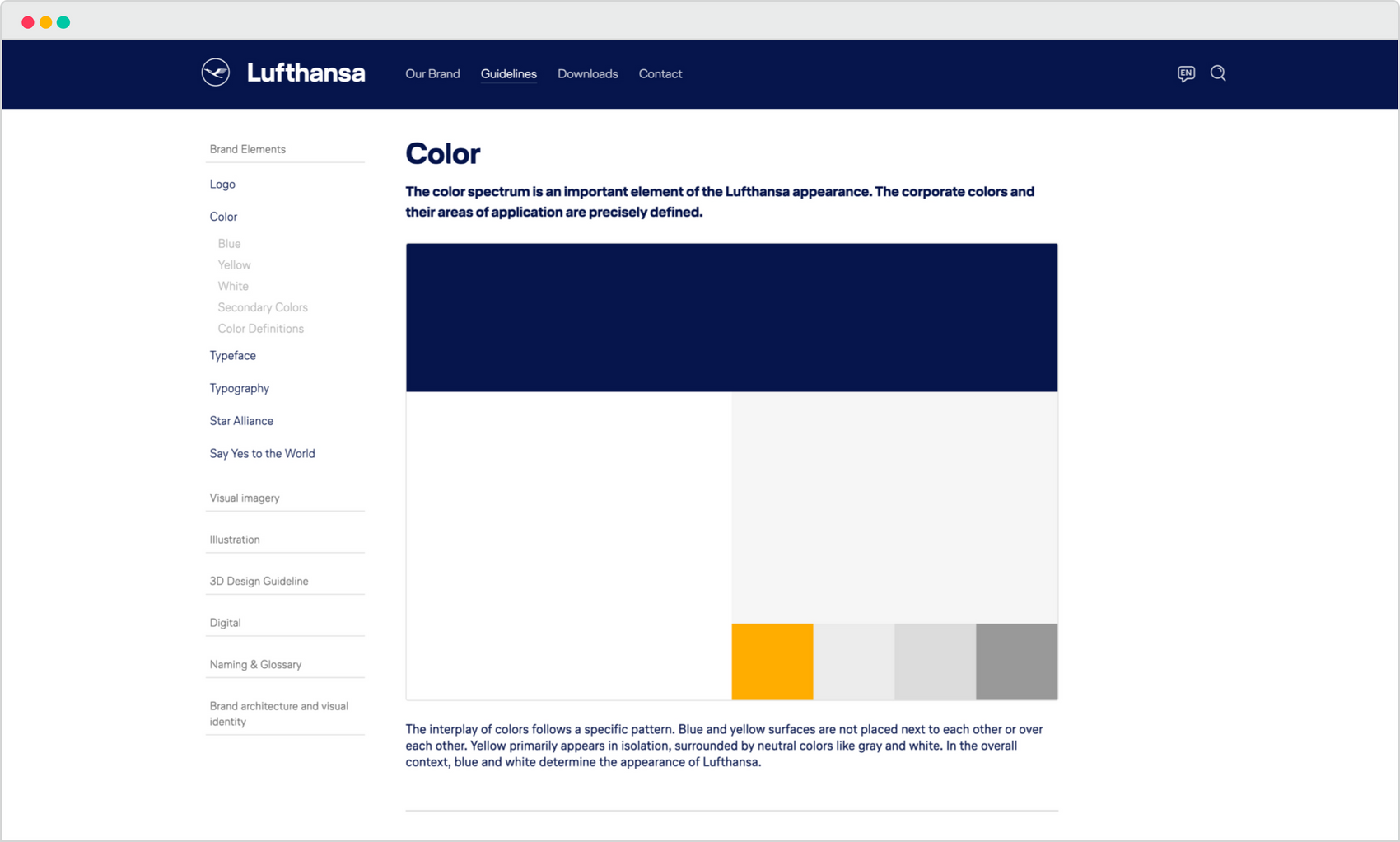Click the dark gray color swatch
The image size is (1400, 842).
(1017, 662)
